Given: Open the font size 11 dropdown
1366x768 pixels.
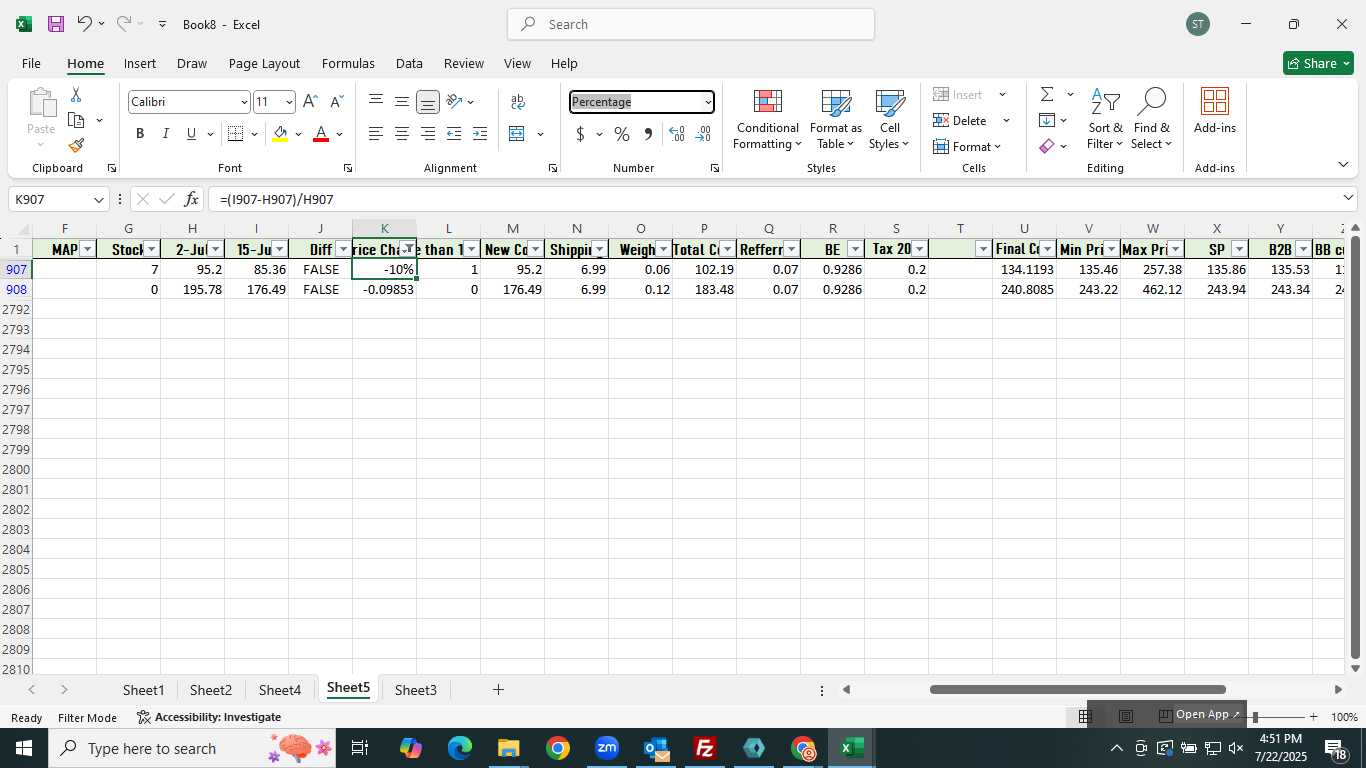Looking at the screenshot, I should tap(289, 102).
